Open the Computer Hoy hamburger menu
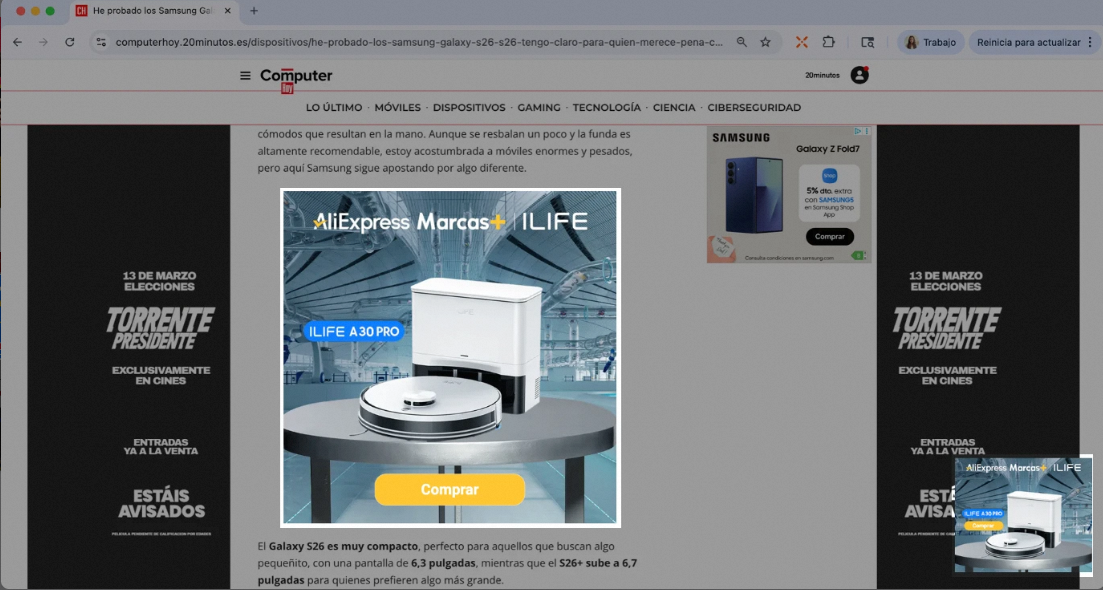This screenshot has width=1103, height=590. click(245, 75)
